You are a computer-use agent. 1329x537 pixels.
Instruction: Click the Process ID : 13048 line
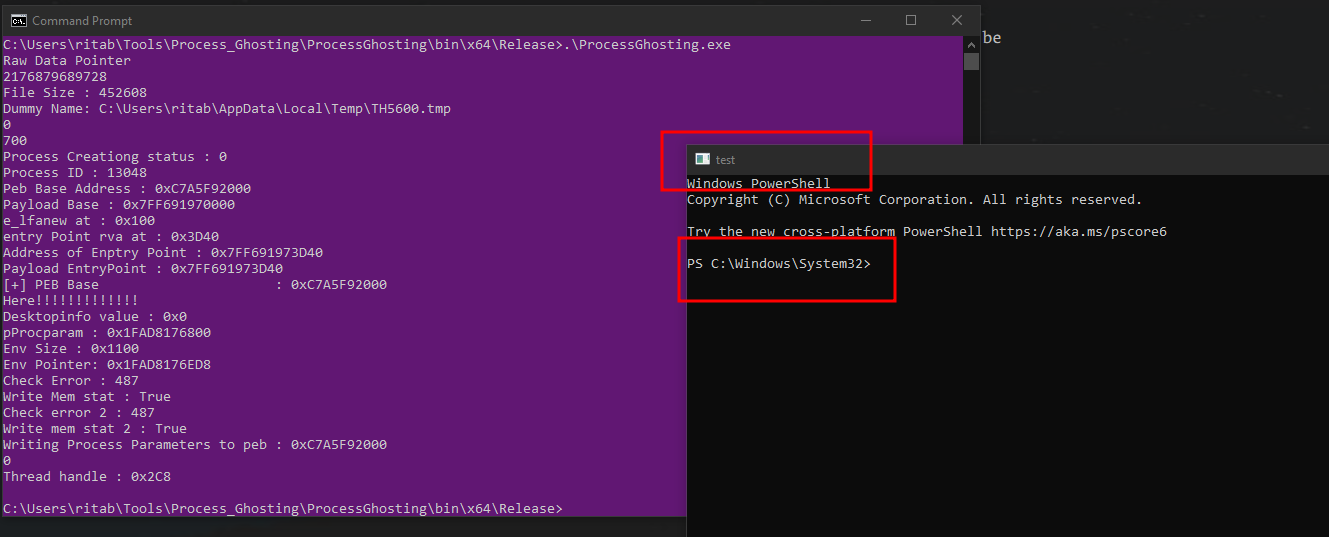[x=79, y=172]
